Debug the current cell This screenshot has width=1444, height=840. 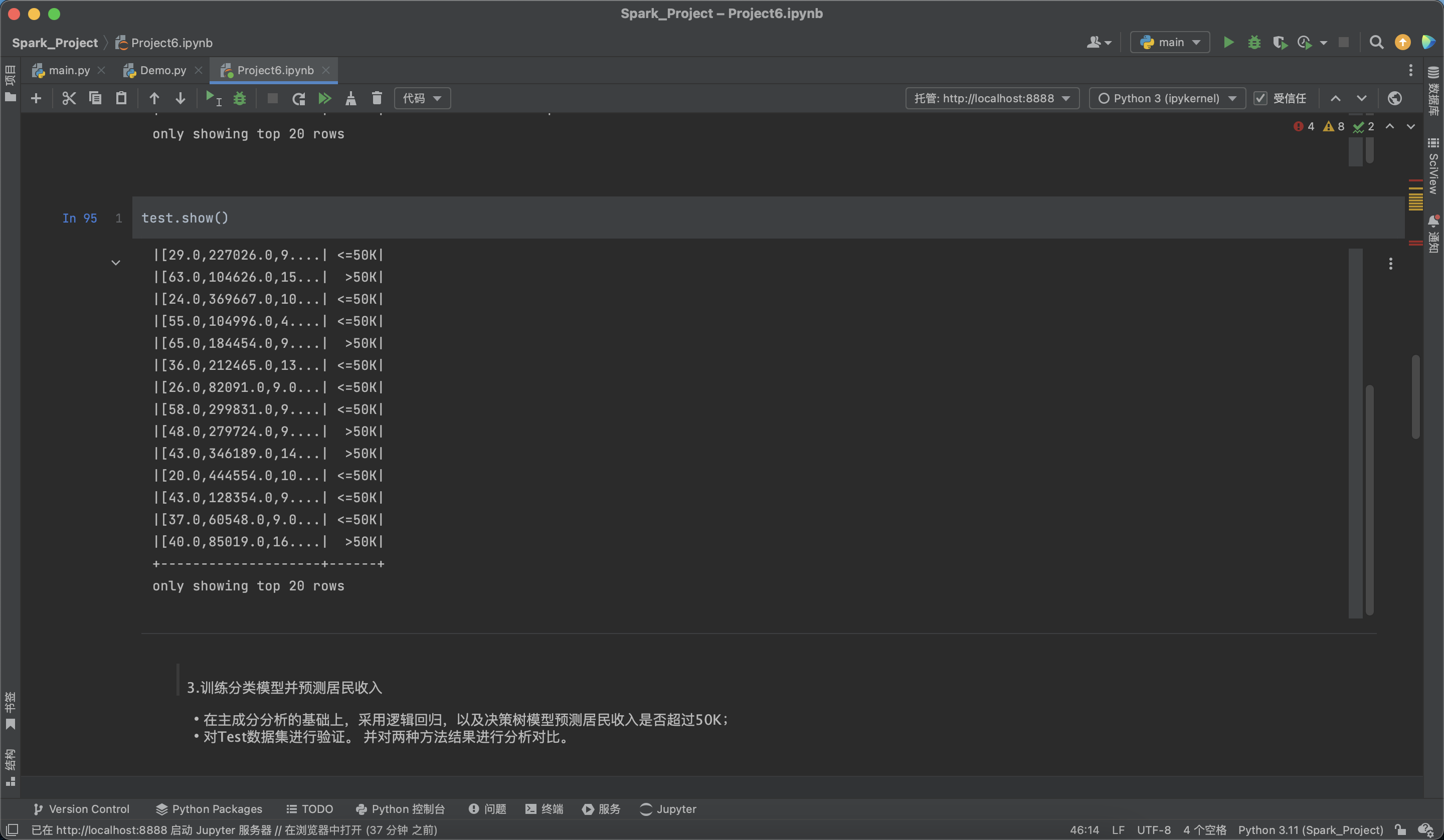tap(240, 99)
